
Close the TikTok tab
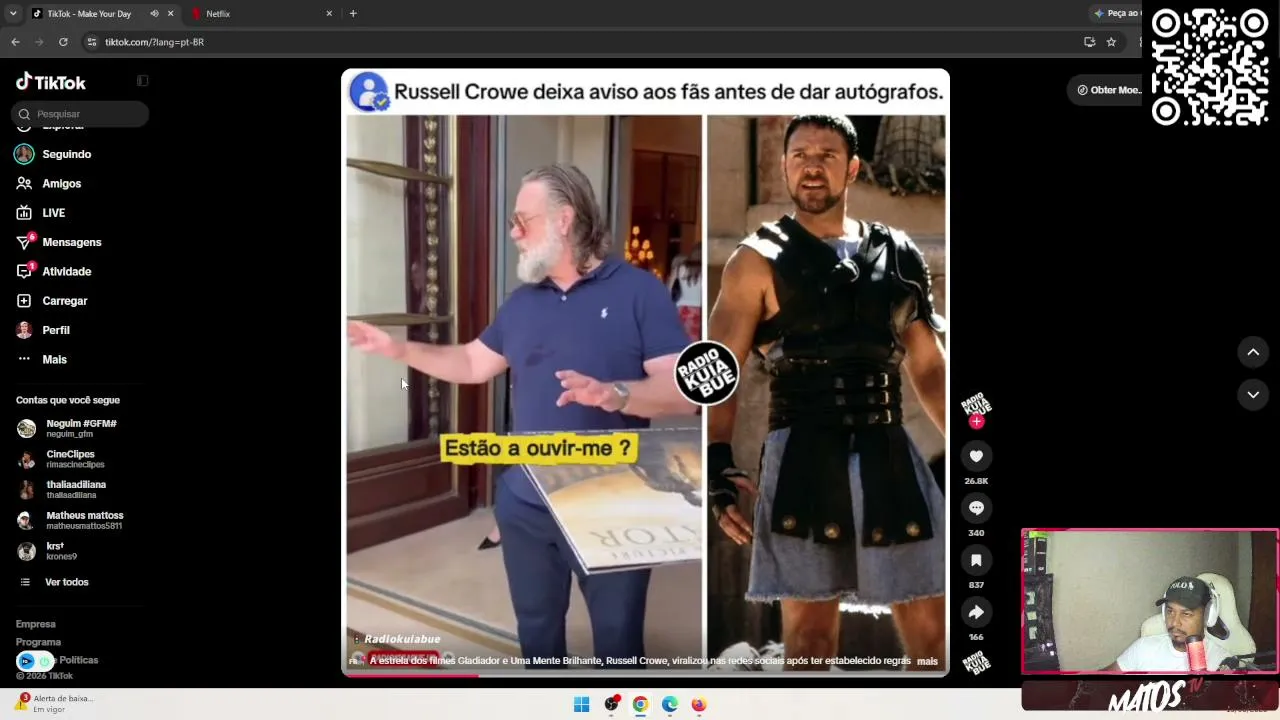[x=170, y=14]
